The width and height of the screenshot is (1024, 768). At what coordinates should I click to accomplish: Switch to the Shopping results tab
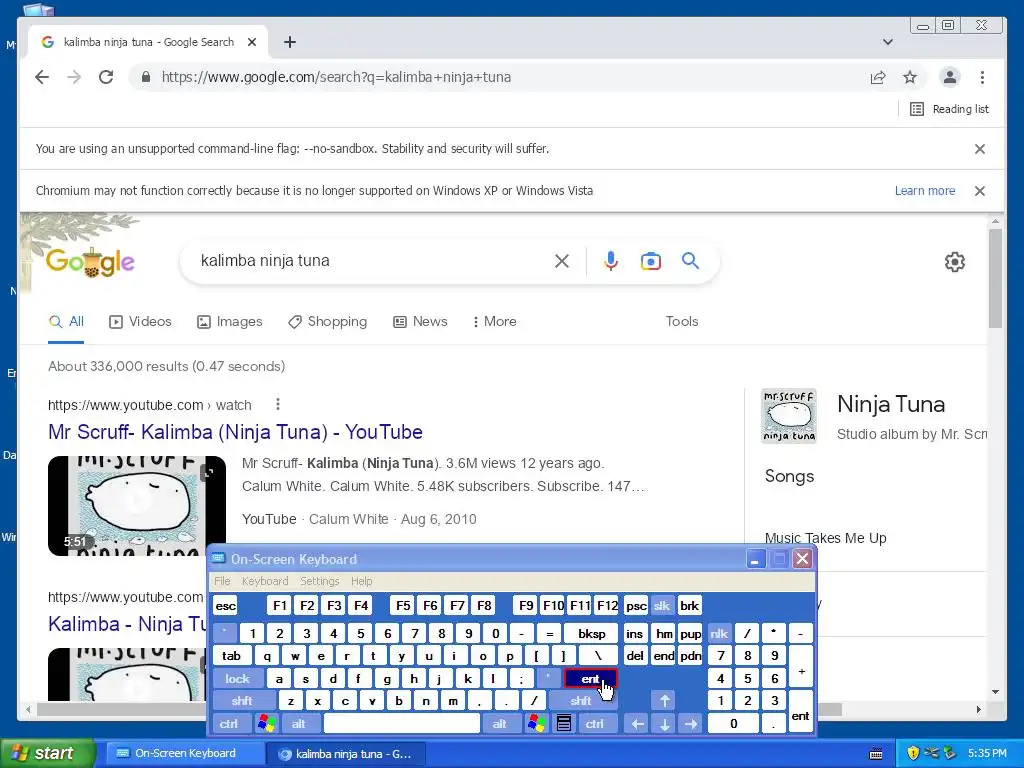pos(328,321)
